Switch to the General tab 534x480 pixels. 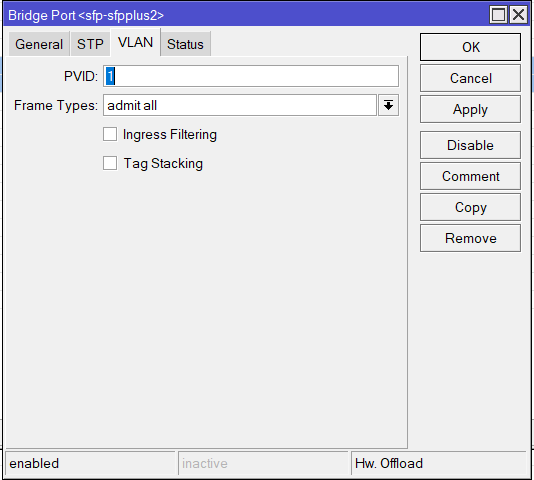39,44
